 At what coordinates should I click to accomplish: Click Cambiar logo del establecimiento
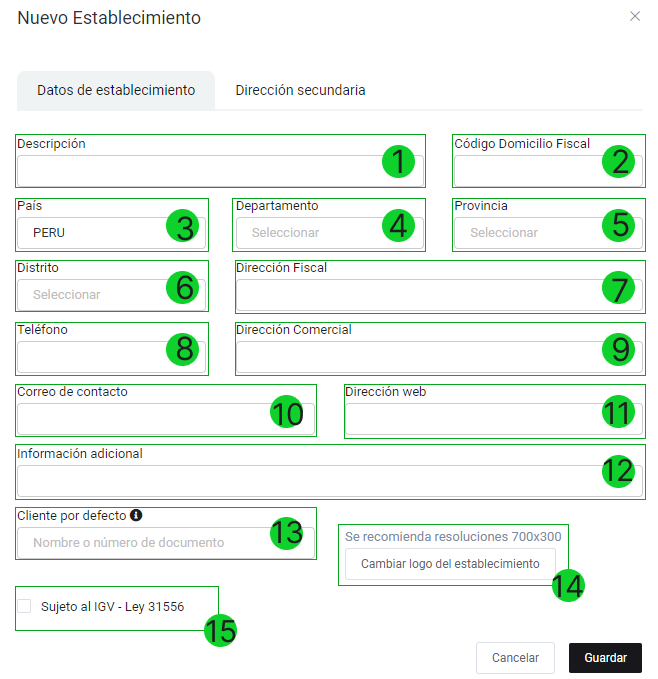(x=450, y=564)
